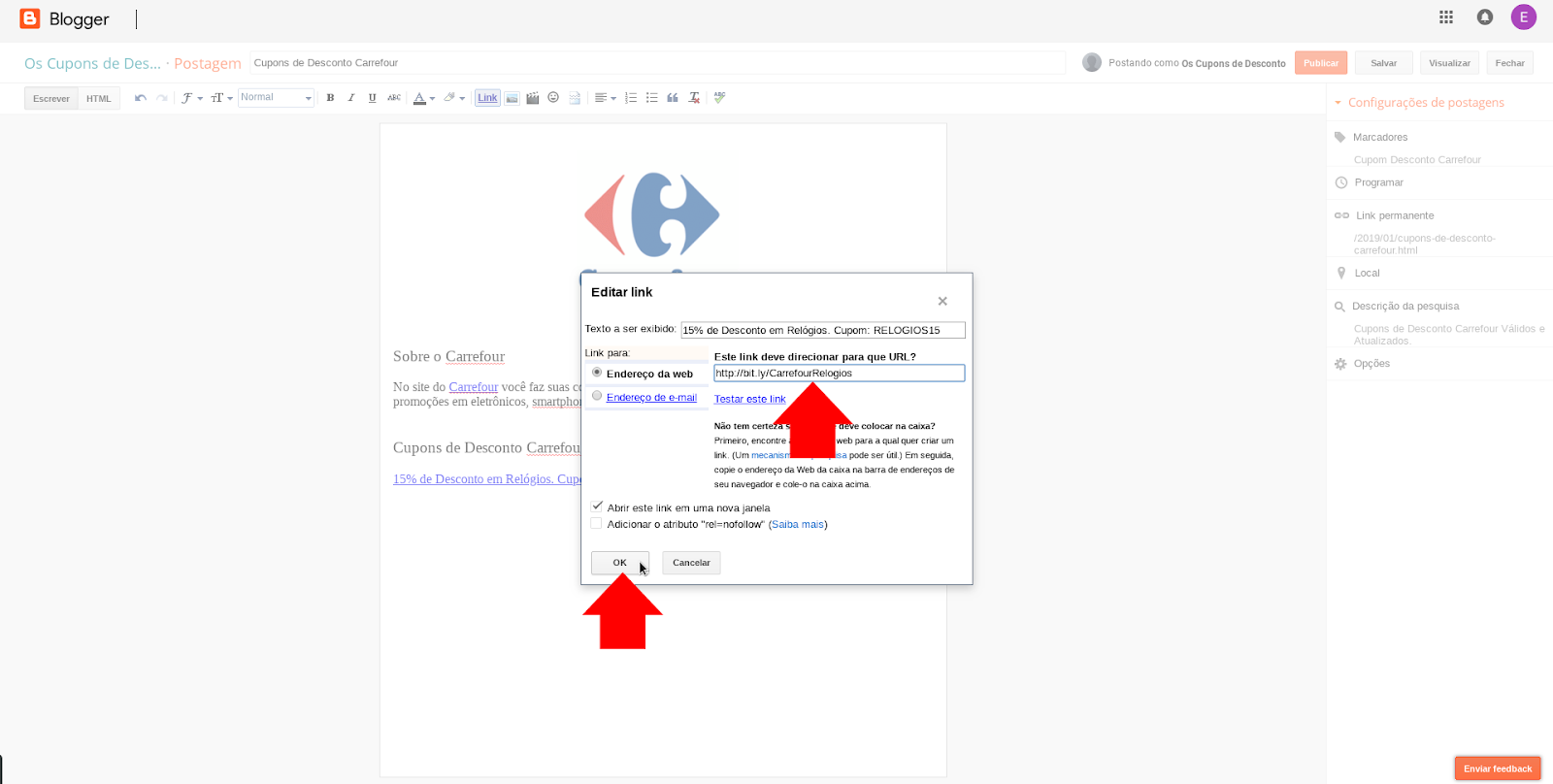Uncheck open link in a new window
1553x784 pixels.
tap(597, 506)
